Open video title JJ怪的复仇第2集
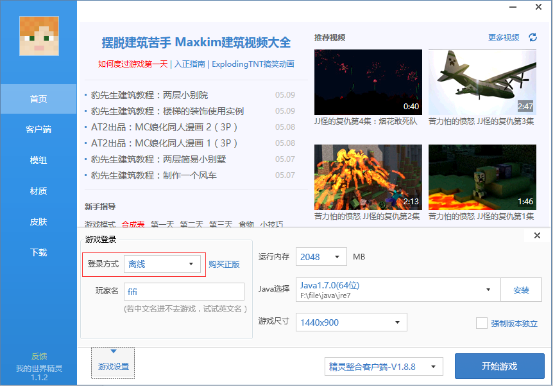 pos(367,216)
